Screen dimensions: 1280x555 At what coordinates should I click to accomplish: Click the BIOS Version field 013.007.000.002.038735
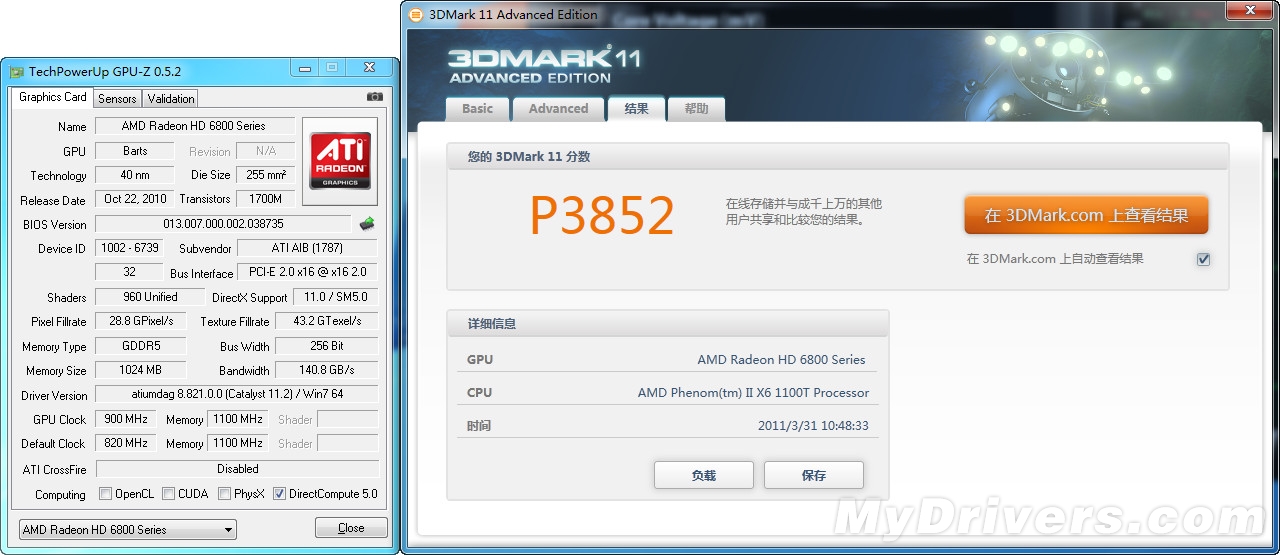tap(224, 224)
